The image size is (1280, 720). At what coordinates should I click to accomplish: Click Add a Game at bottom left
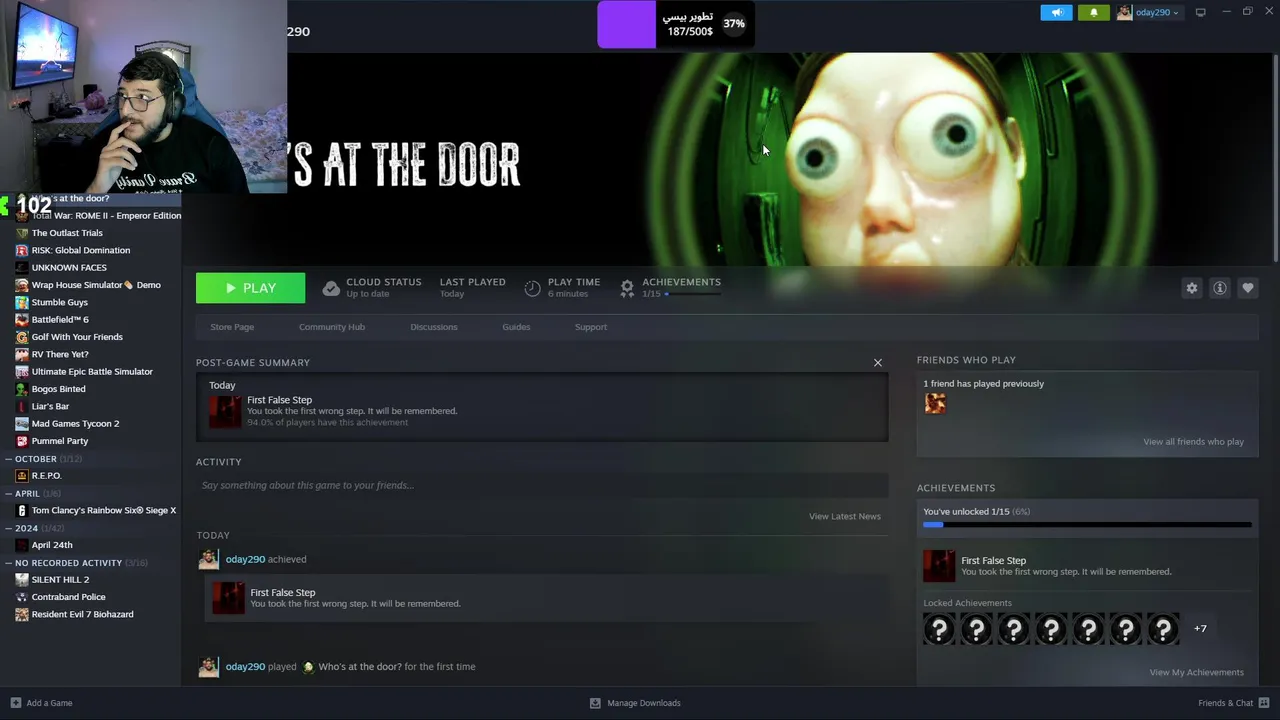[41, 703]
